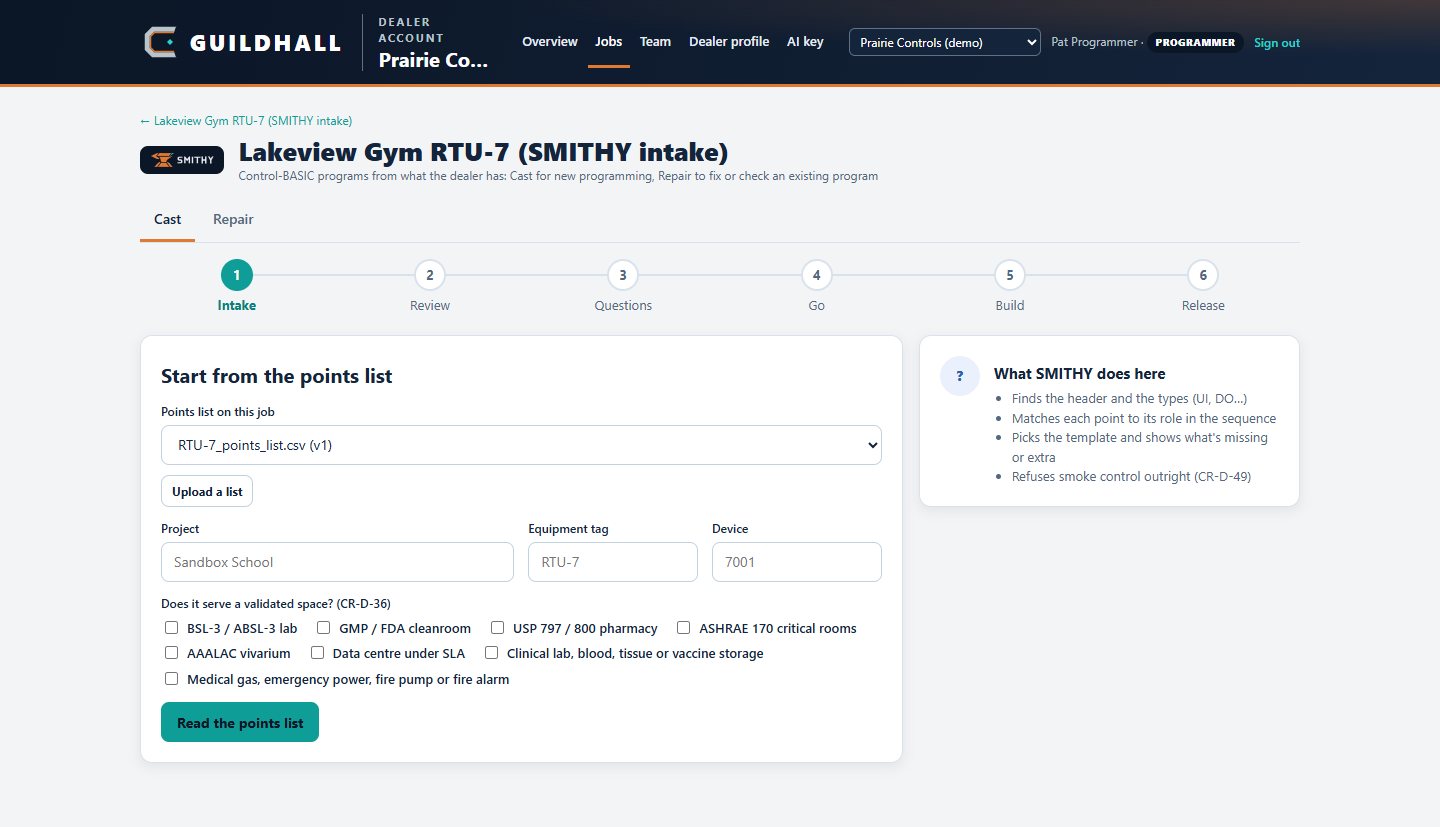The width and height of the screenshot is (1440, 827).
Task: Tick the GMP / FDA cleanroom checkbox
Action: click(x=324, y=628)
